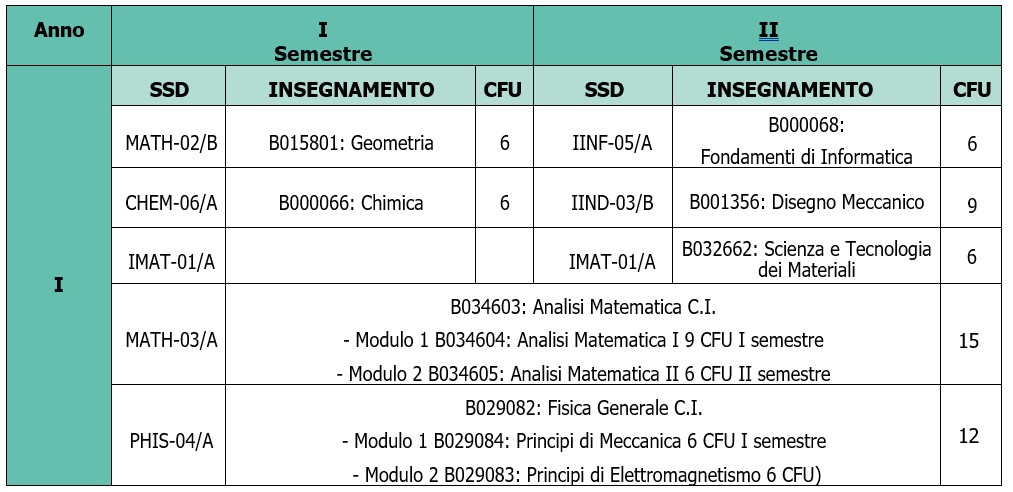Click the Anno header cell
The image size is (1013, 492).
pos(59,31)
